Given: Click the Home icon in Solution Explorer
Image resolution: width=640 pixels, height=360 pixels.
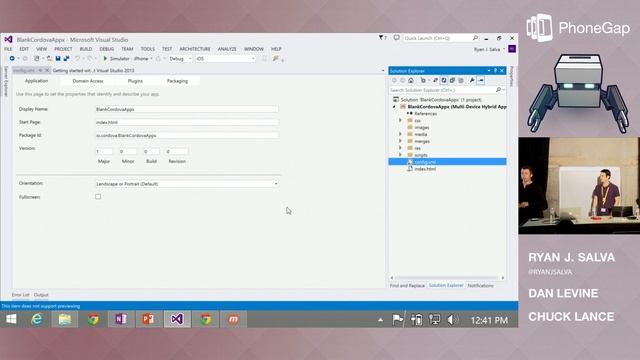Looking at the screenshot, I should (x=411, y=80).
